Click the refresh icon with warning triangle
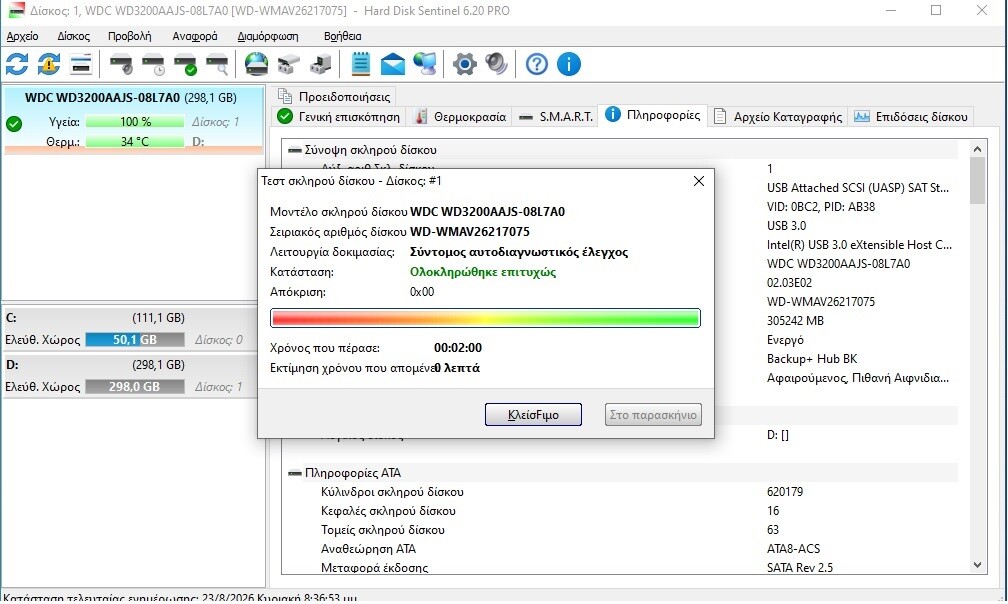Image resolution: width=1008 pixels, height=604 pixels. click(x=49, y=64)
